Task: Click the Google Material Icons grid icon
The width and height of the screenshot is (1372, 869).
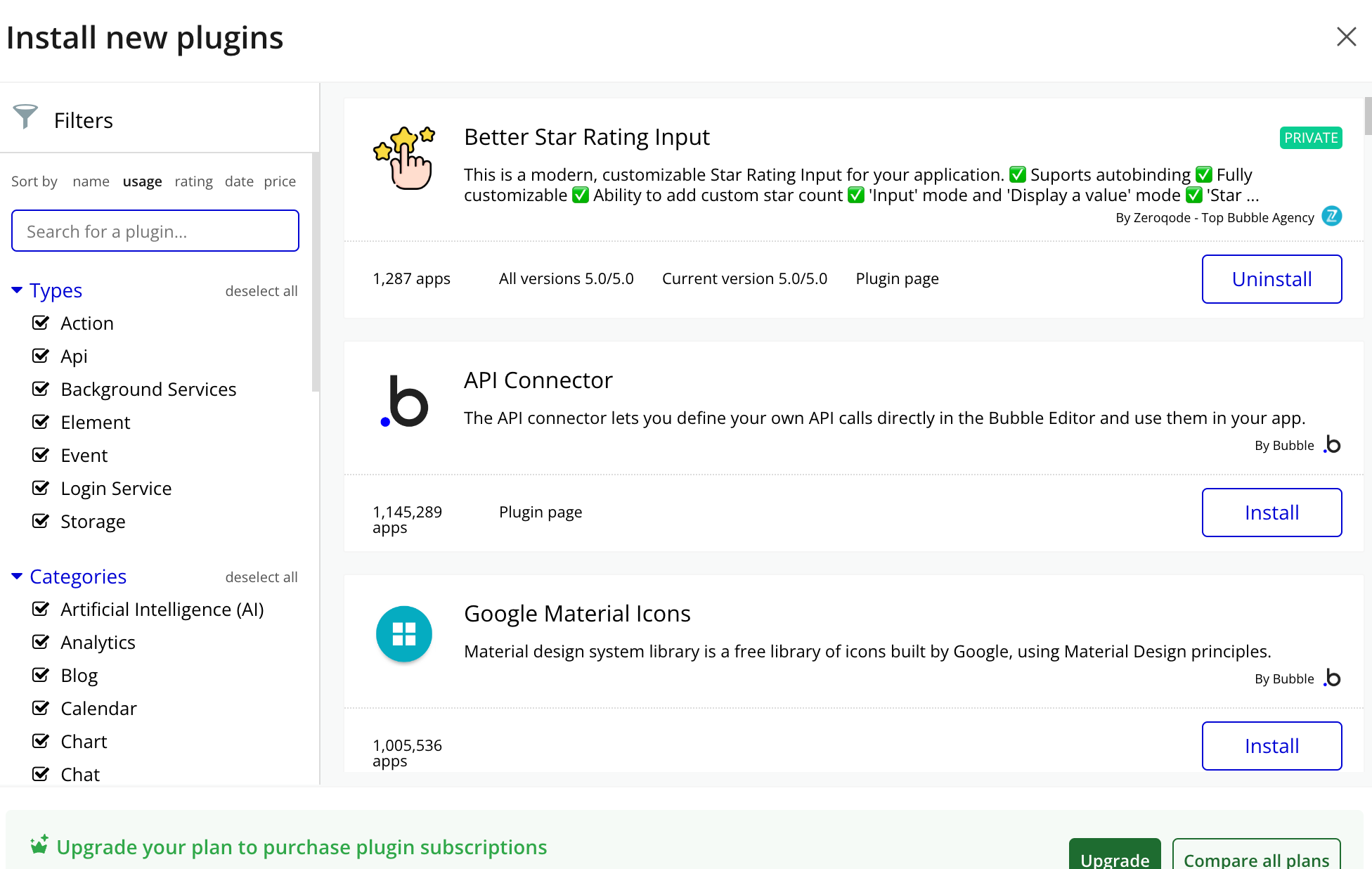Action: tap(404, 634)
